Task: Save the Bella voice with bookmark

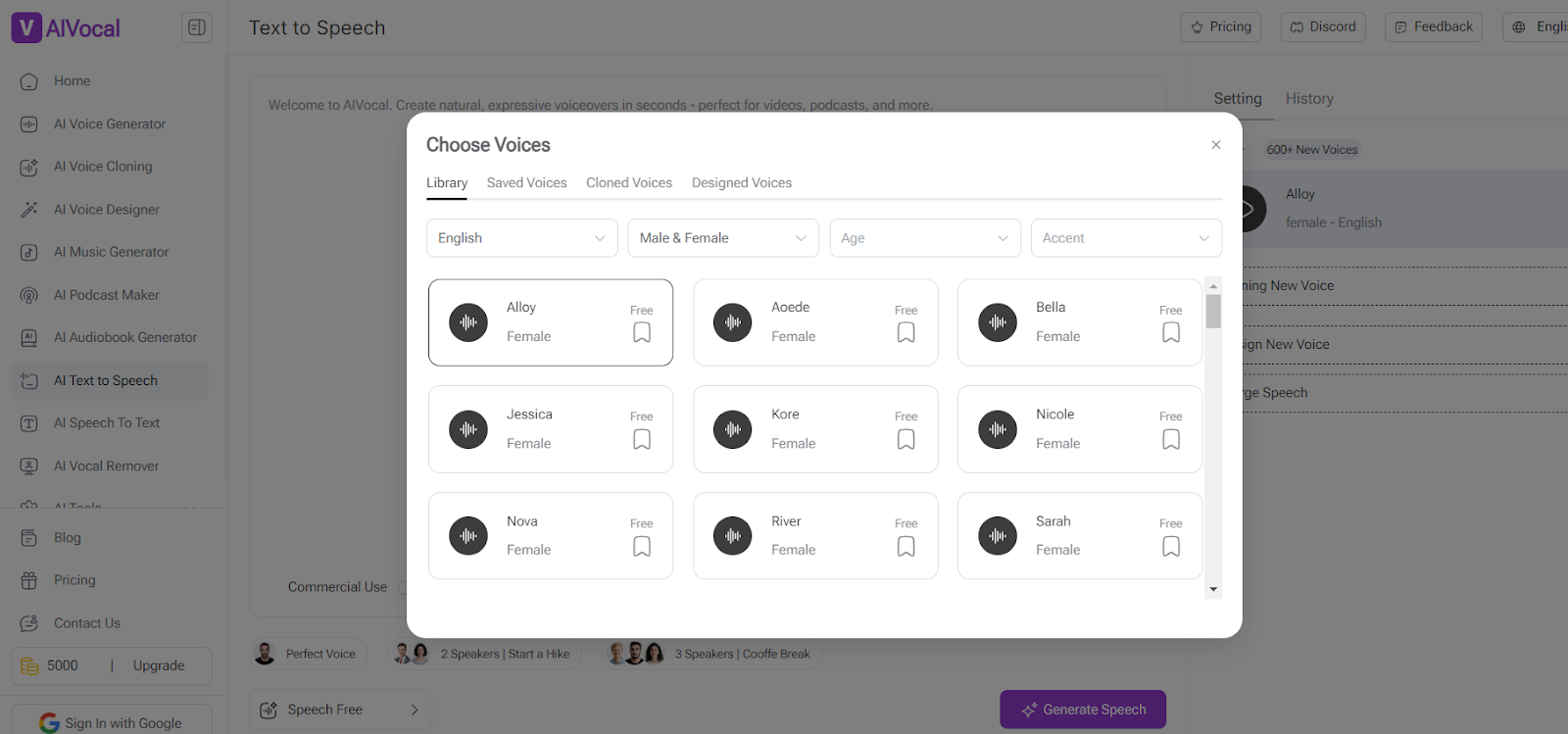Action: (x=1170, y=333)
